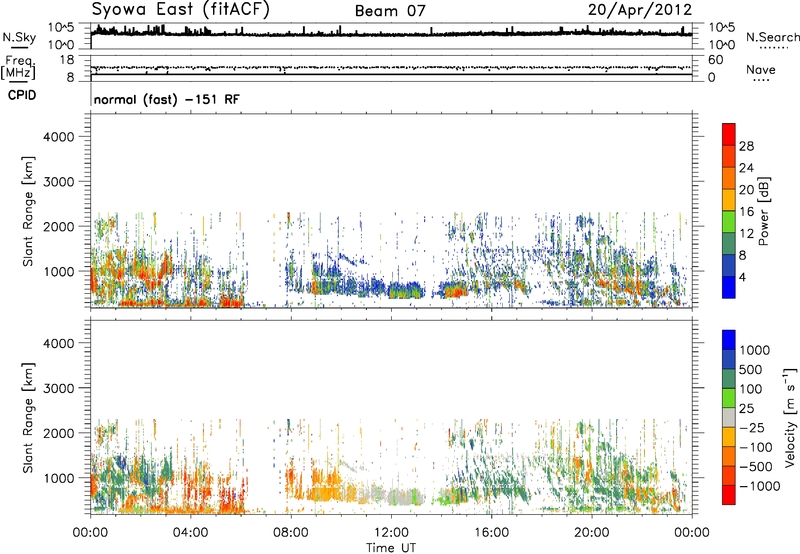The image size is (800, 554).
Task: Click the '-1000' label on the velocity colorbar
Action: (x=760, y=486)
